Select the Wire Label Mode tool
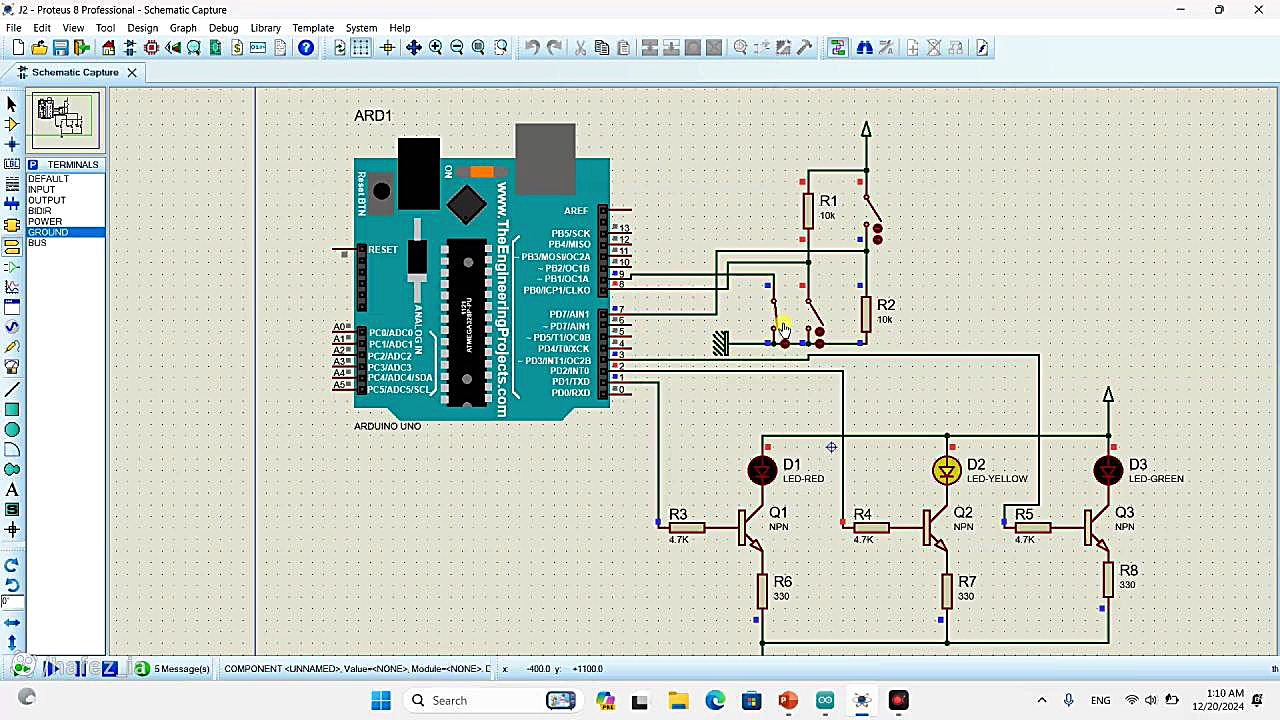The height and width of the screenshot is (720, 1280). coord(12,164)
